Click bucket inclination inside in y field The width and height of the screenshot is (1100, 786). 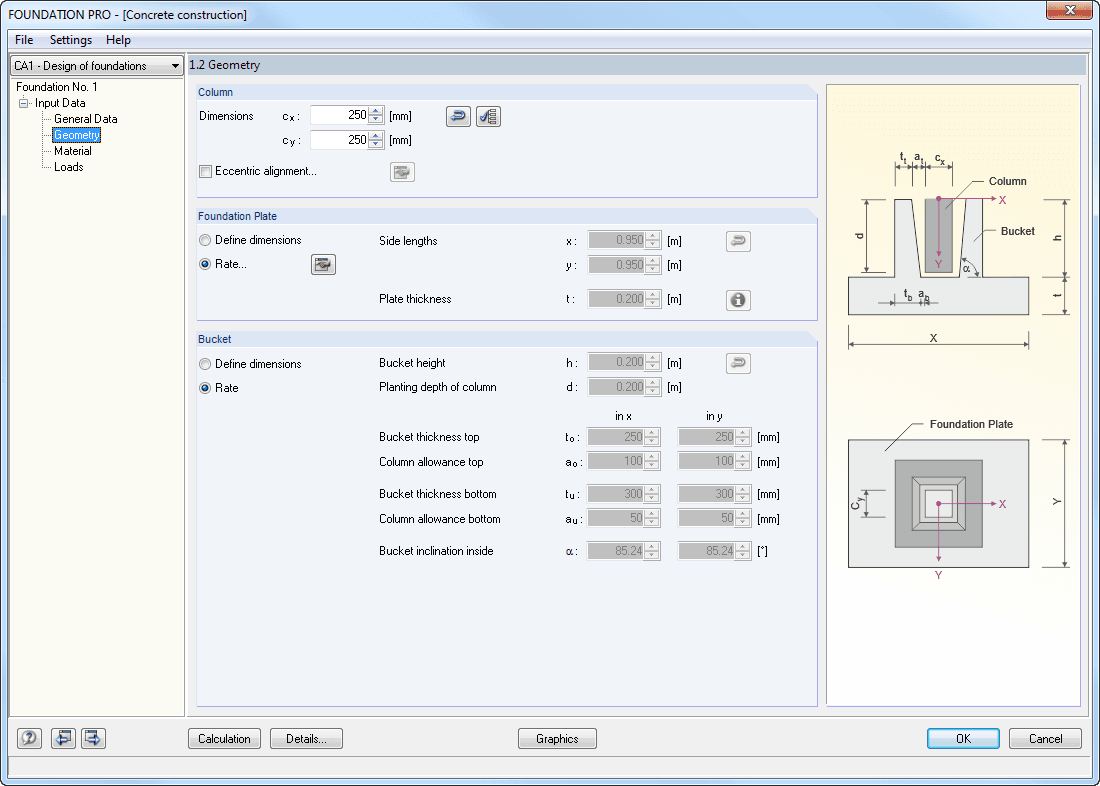coord(707,551)
